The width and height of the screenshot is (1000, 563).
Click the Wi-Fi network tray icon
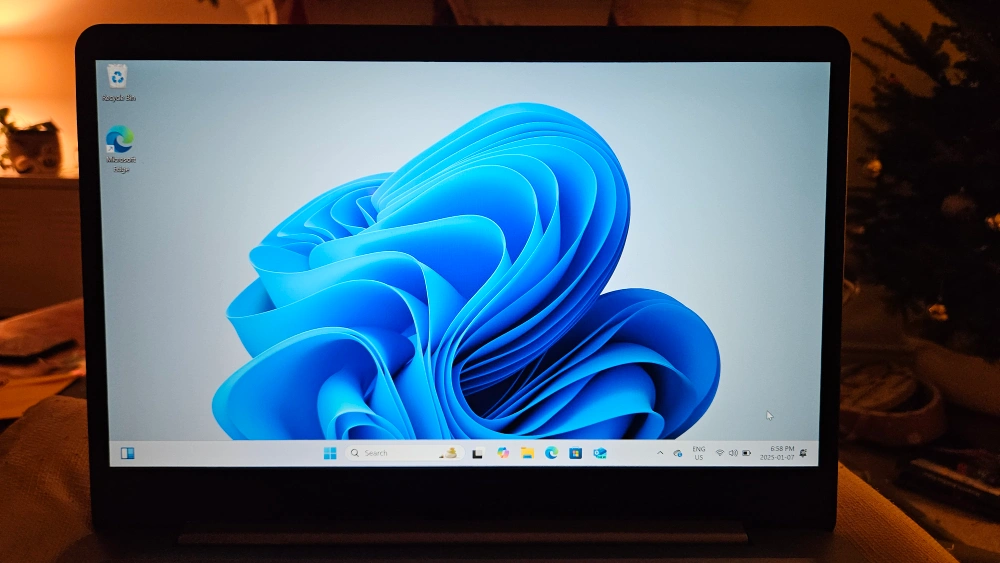[719, 453]
